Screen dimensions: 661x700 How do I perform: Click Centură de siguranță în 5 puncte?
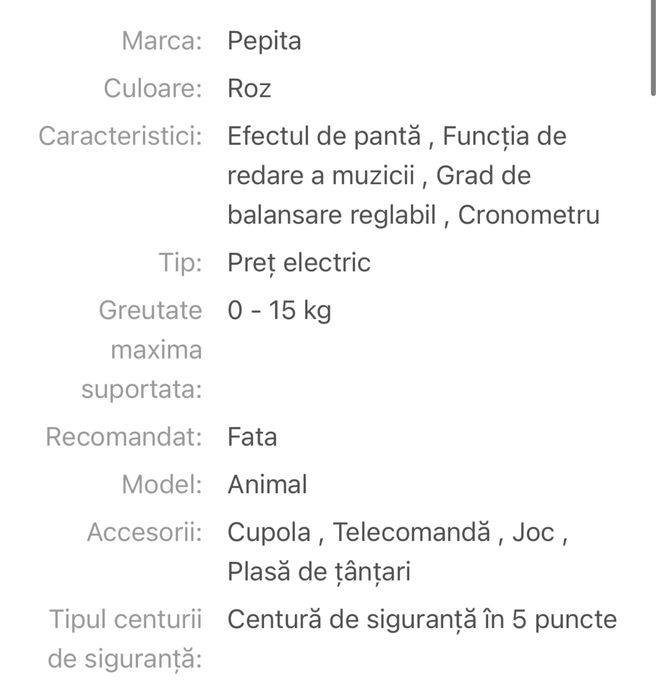point(422,620)
